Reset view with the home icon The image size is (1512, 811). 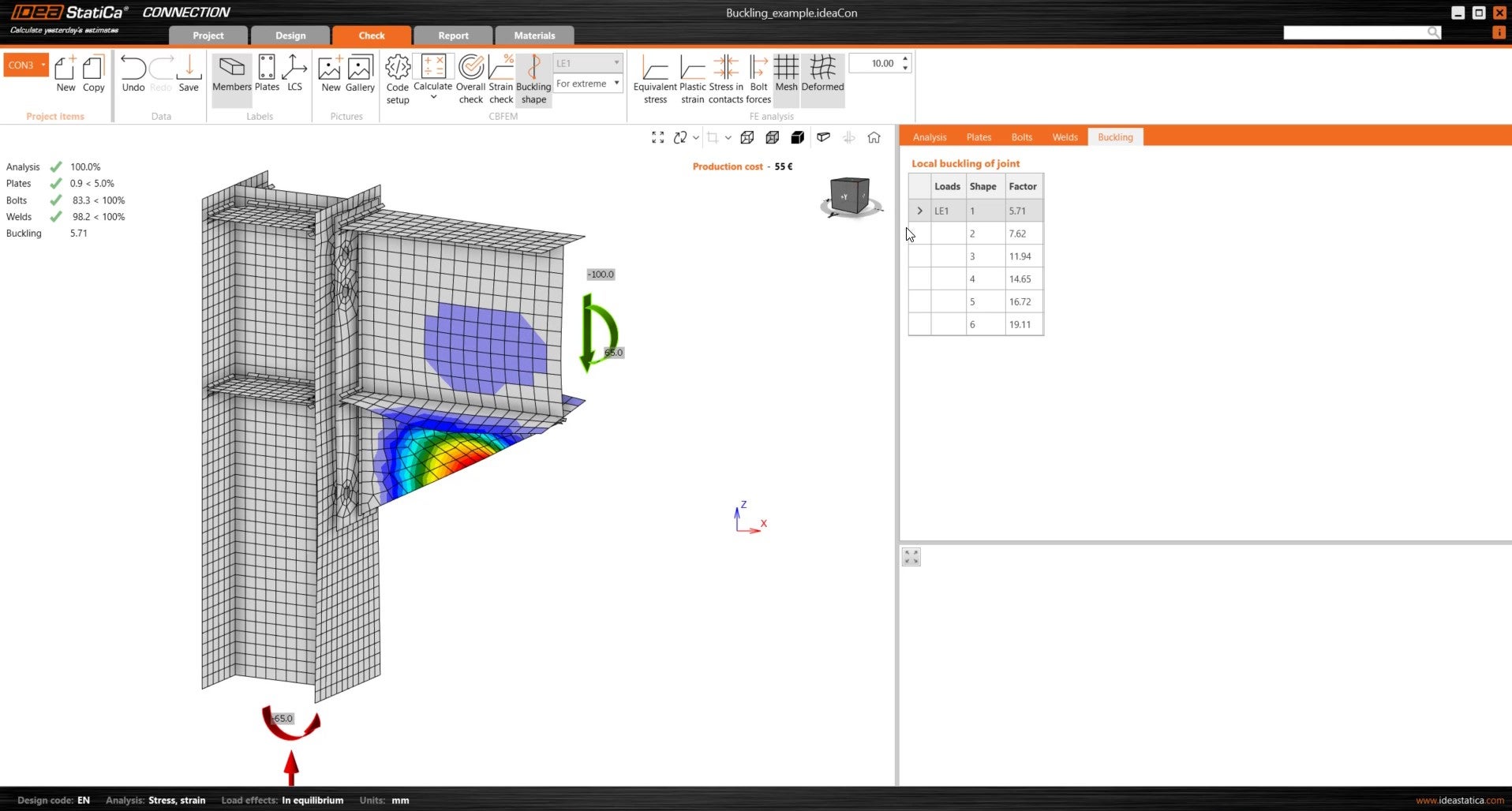(874, 138)
